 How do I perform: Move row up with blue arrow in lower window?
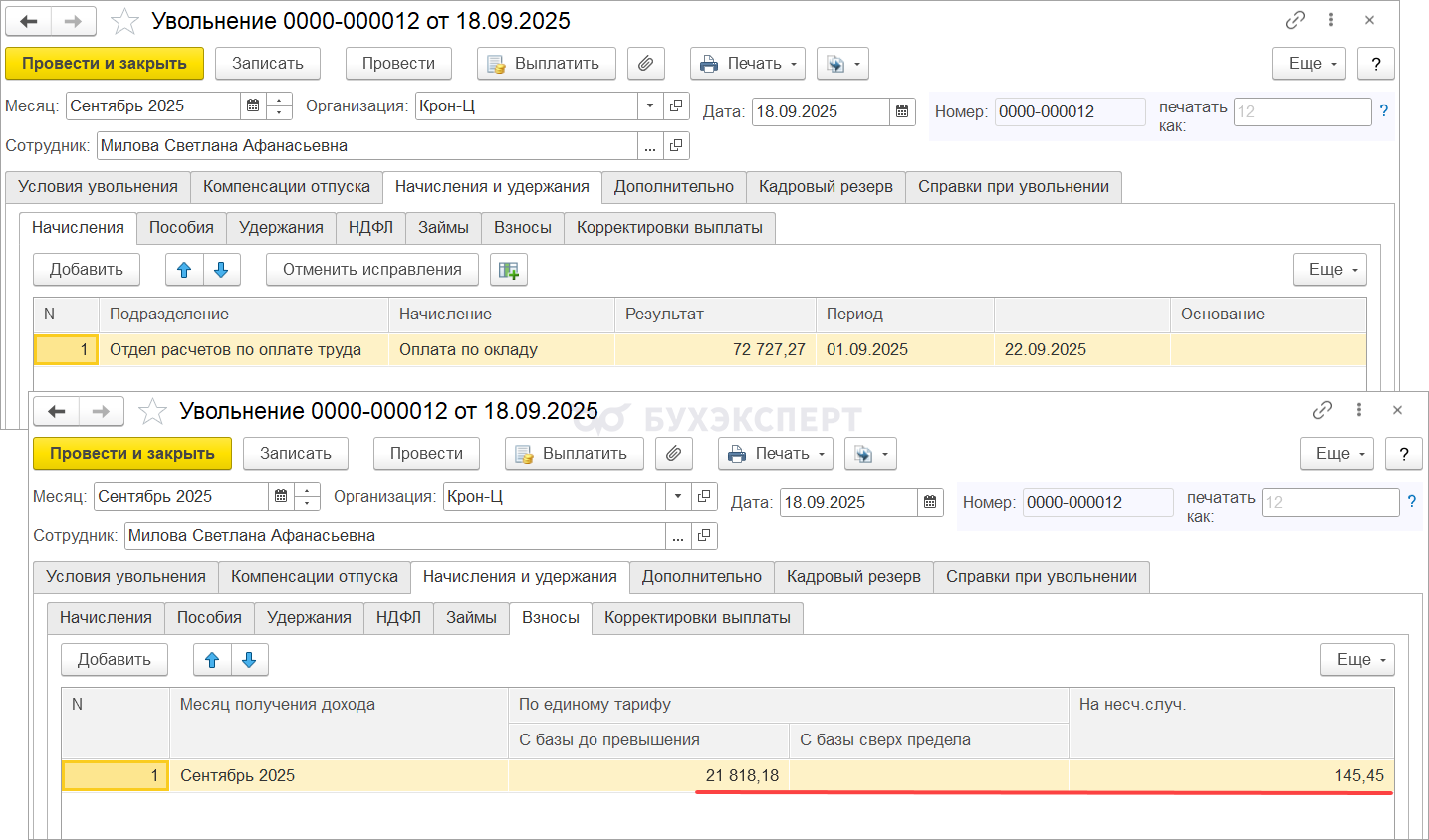pyautogui.click(x=212, y=660)
